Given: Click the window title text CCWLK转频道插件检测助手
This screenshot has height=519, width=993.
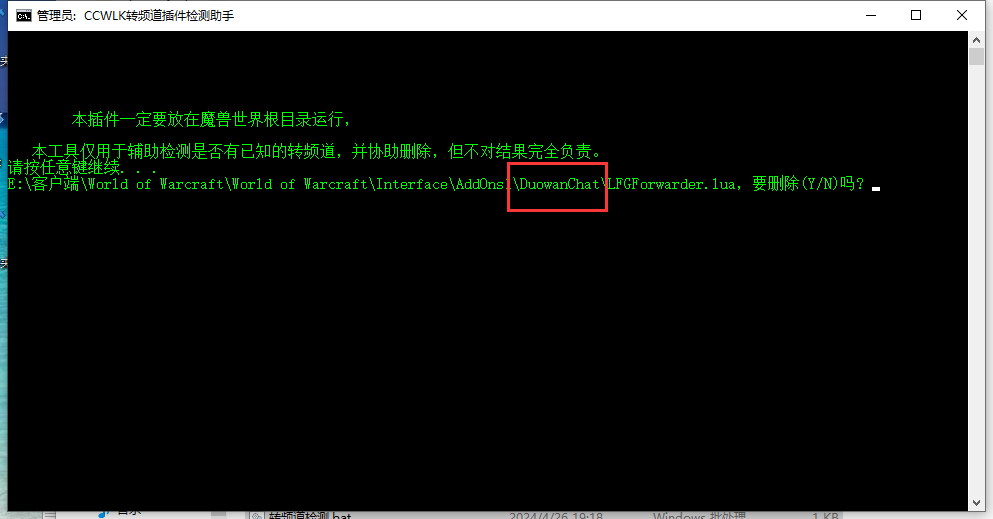Looking at the screenshot, I should tap(159, 16).
